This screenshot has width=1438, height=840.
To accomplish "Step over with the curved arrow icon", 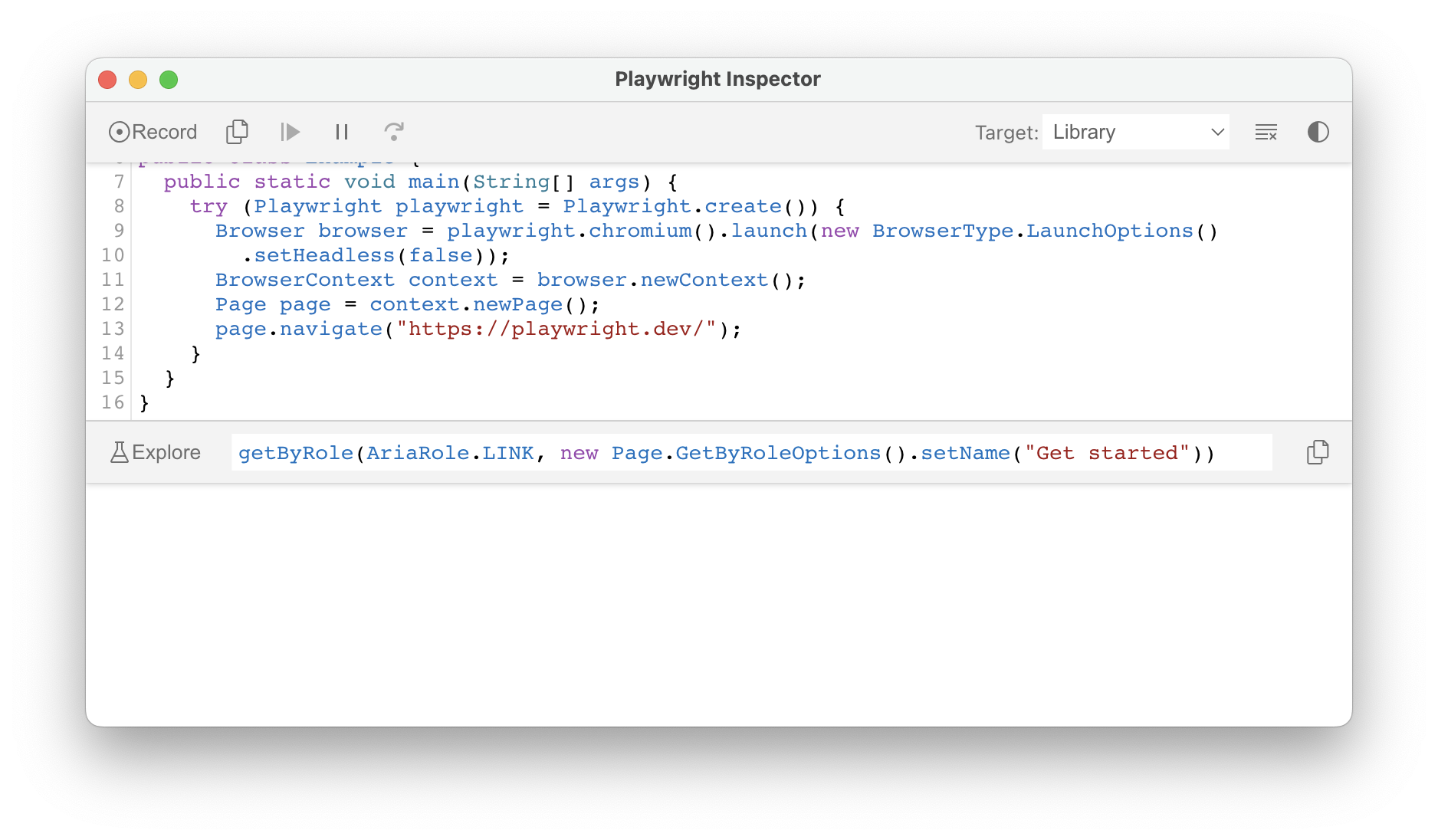I will click(x=394, y=132).
